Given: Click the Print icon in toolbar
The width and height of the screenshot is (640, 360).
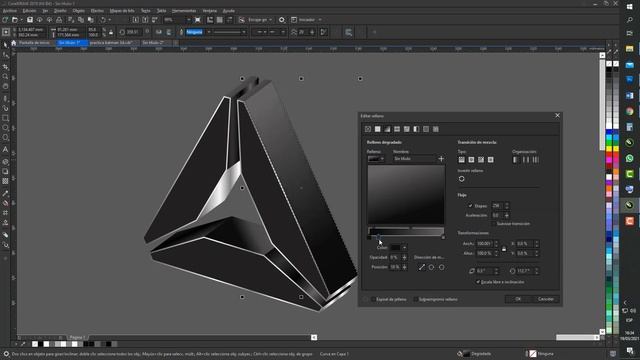Looking at the screenshot, I should pyautogui.click(x=59, y=20).
